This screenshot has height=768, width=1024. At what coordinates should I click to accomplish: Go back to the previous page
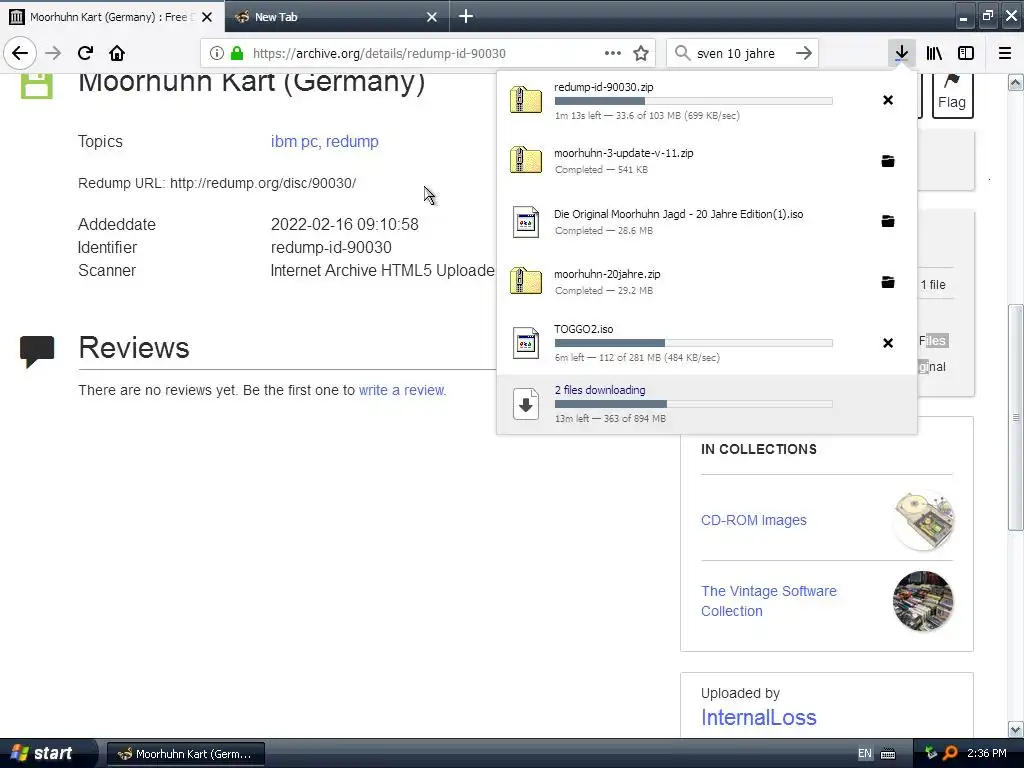coord(20,54)
